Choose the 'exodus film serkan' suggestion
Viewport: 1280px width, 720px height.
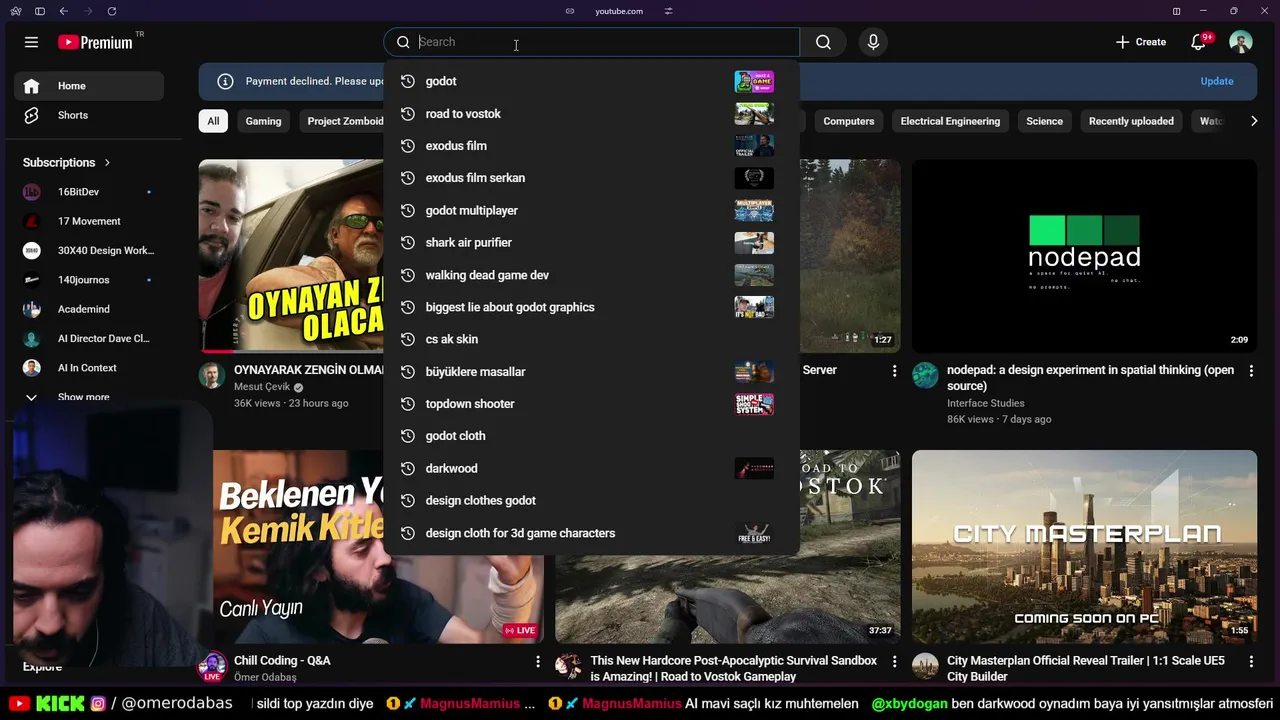point(591,178)
